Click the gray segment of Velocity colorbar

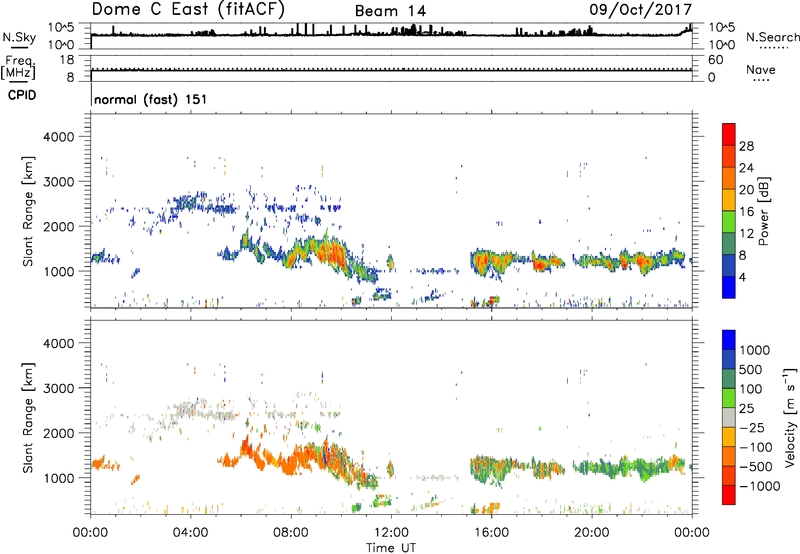point(729,418)
